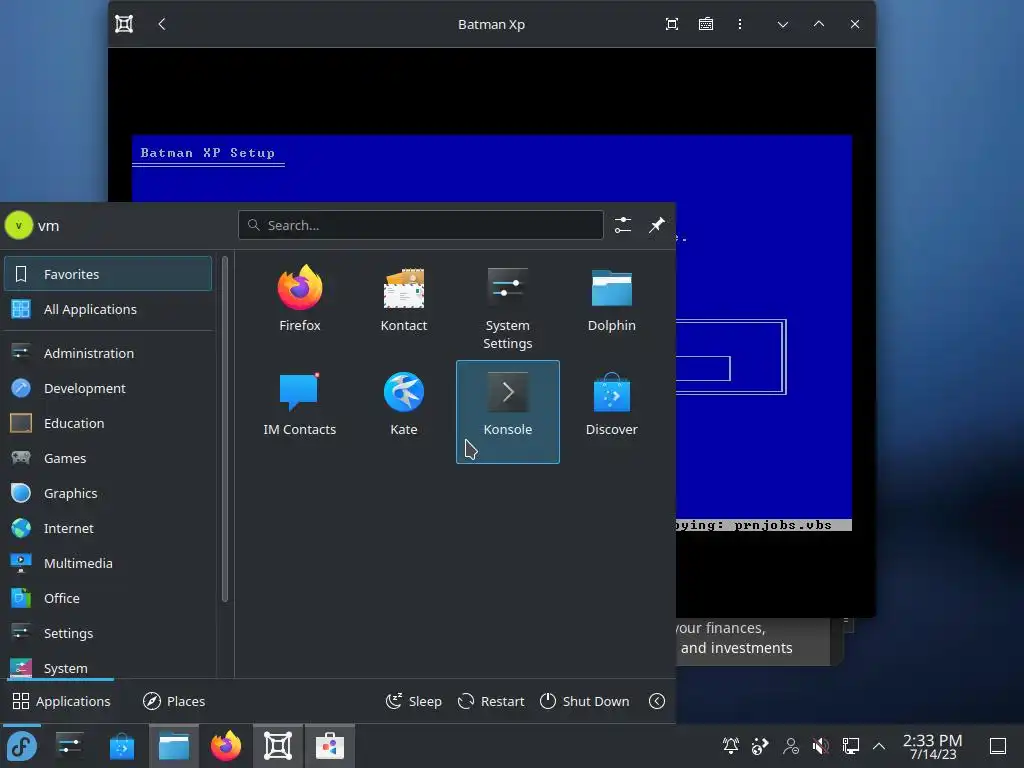Open Development category

(x=108, y=388)
